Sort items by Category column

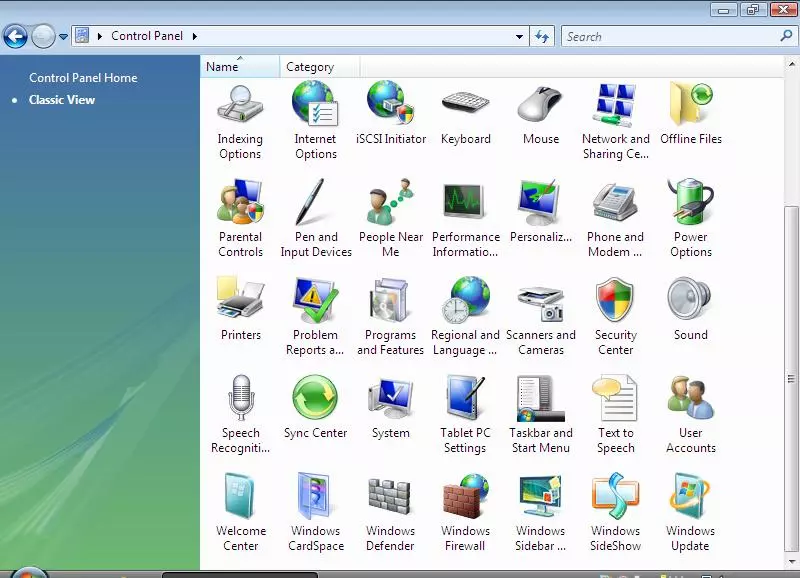(x=319, y=66)
